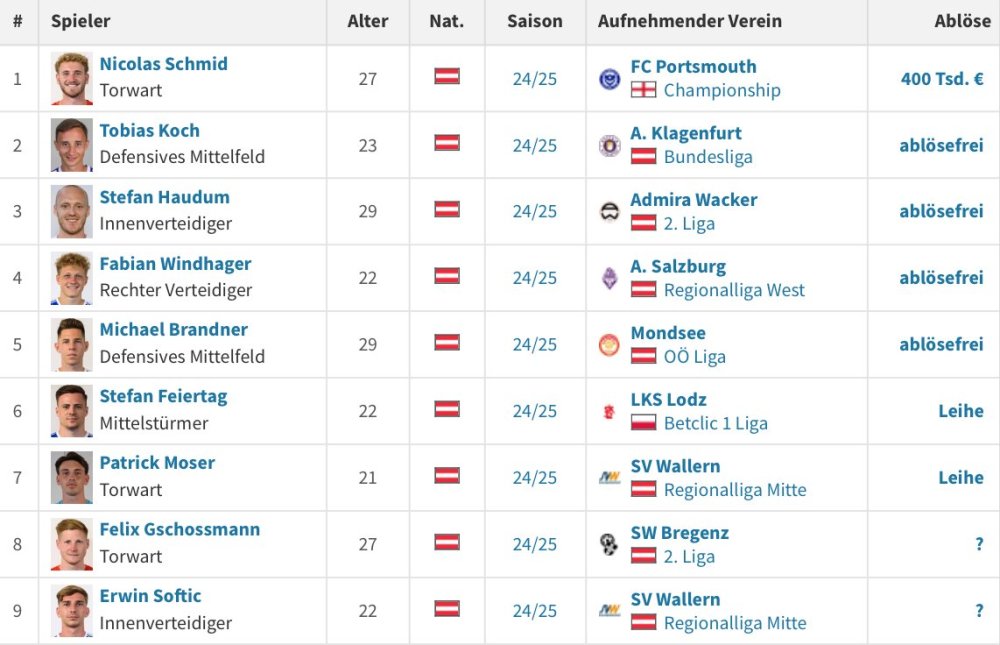Screen dimensions: 1000x645
Task: Click Tobias Koch's player portrait thumbnail
Action: (71, 145)
